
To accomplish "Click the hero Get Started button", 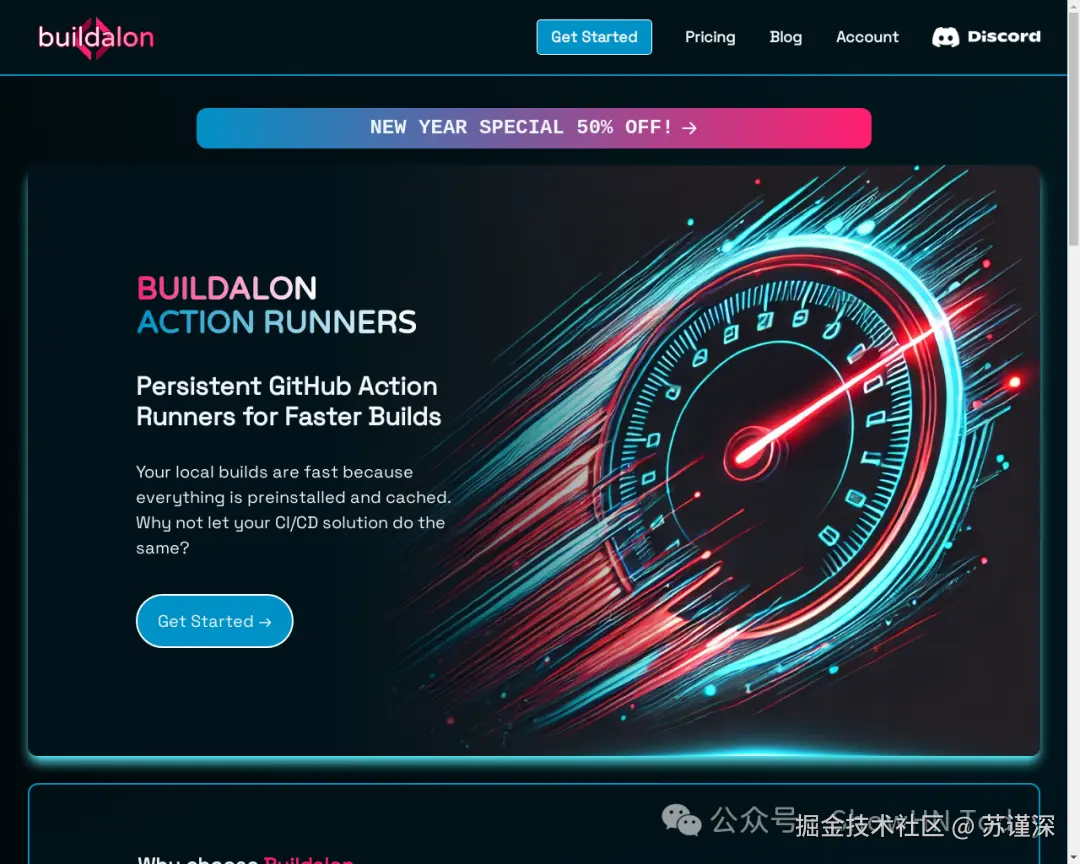I will click(x=214, y=621).
